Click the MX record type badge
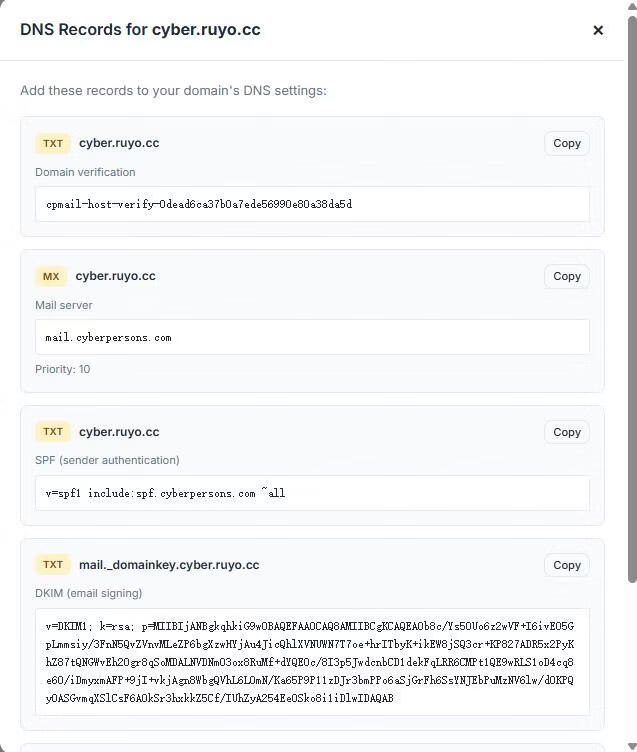Image resolution: width=637 pixels, height=752 pixels. tap(51, 276)
